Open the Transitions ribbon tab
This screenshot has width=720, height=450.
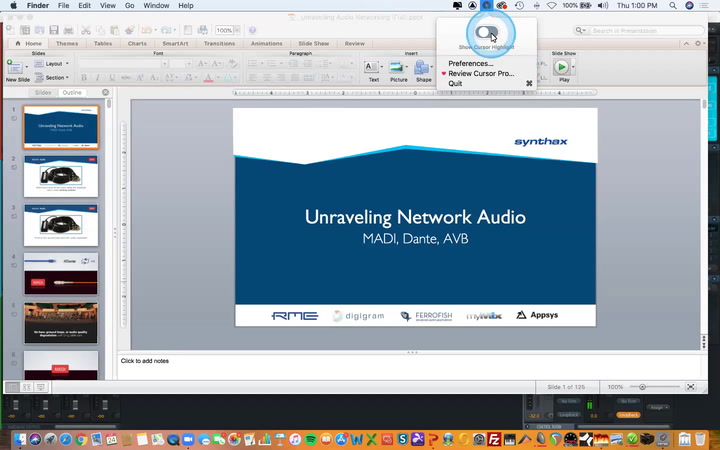219,44
